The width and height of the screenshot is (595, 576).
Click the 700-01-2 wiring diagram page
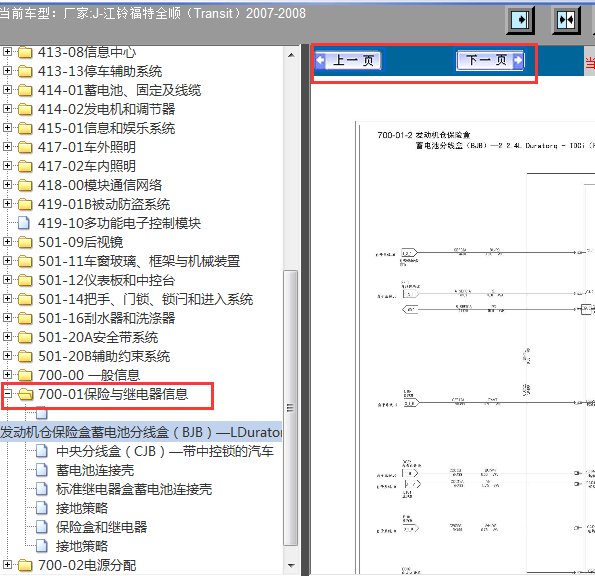[x=475, y=347]
